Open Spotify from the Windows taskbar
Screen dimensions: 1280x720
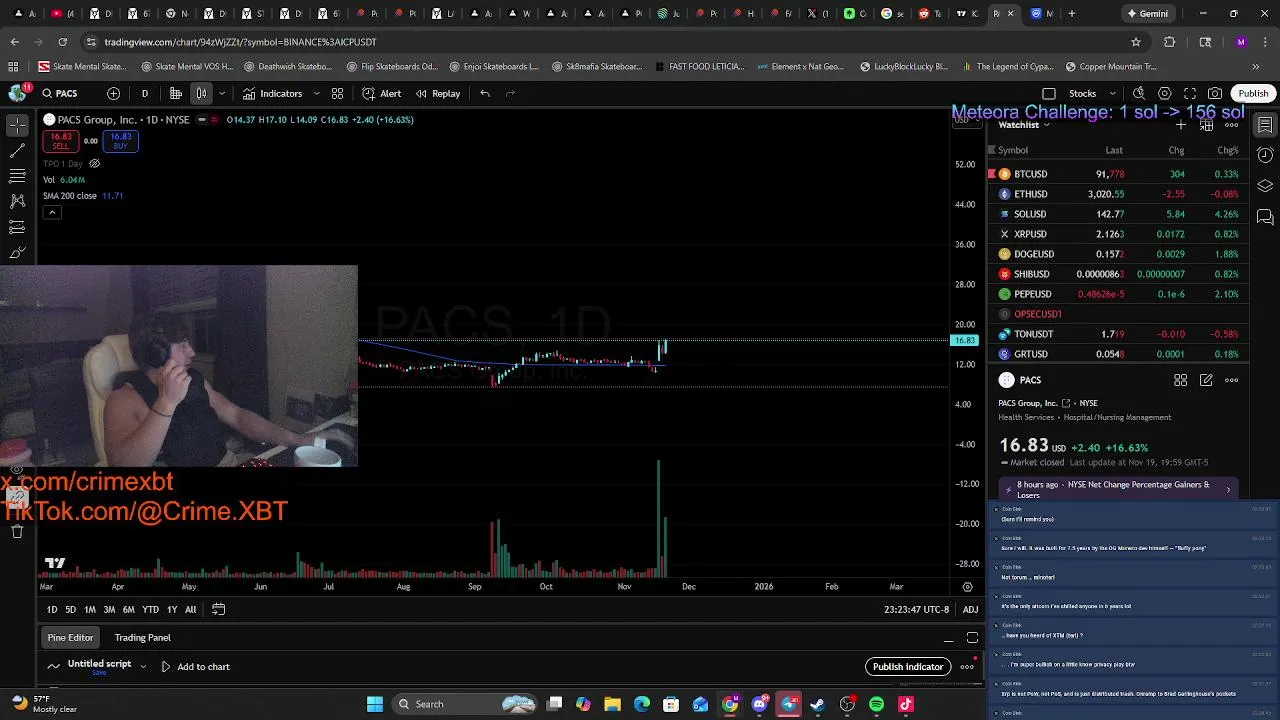pos(877,704)
